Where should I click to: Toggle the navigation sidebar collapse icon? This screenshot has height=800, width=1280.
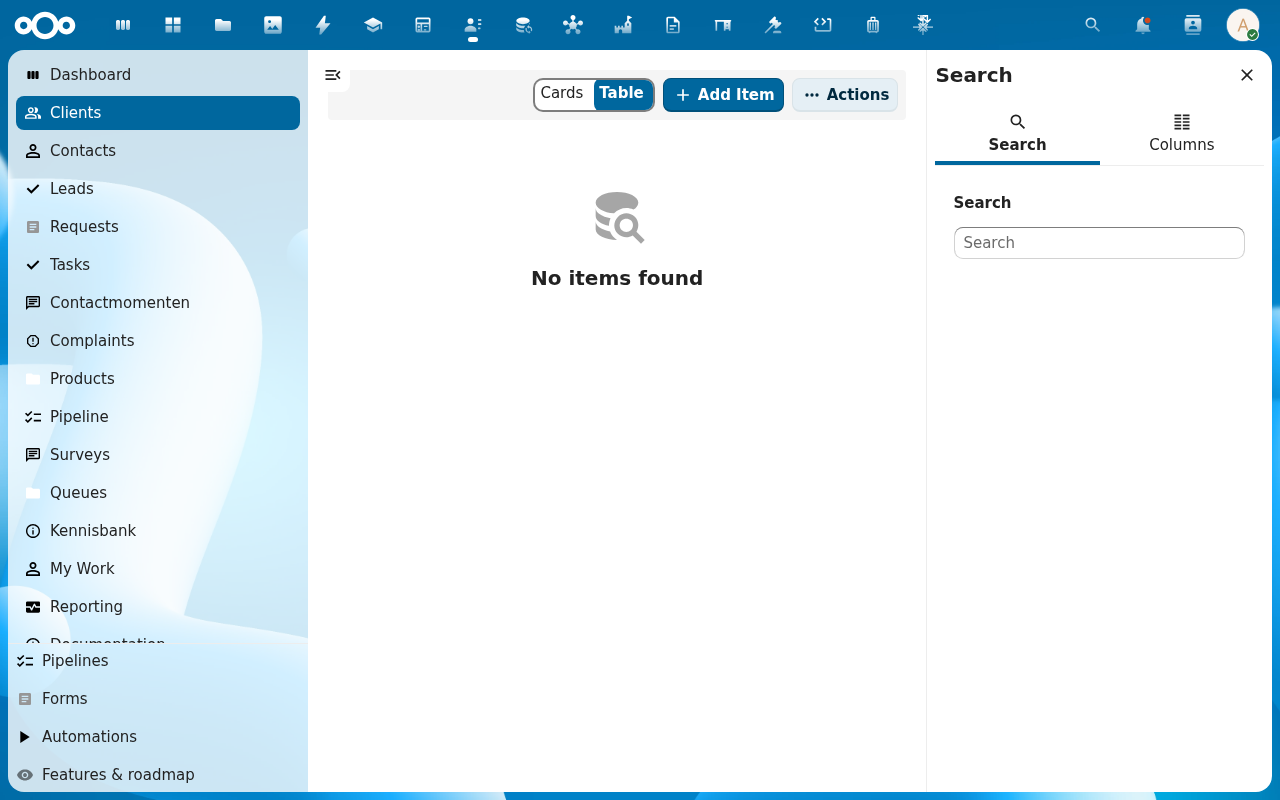tap(333, 75)
